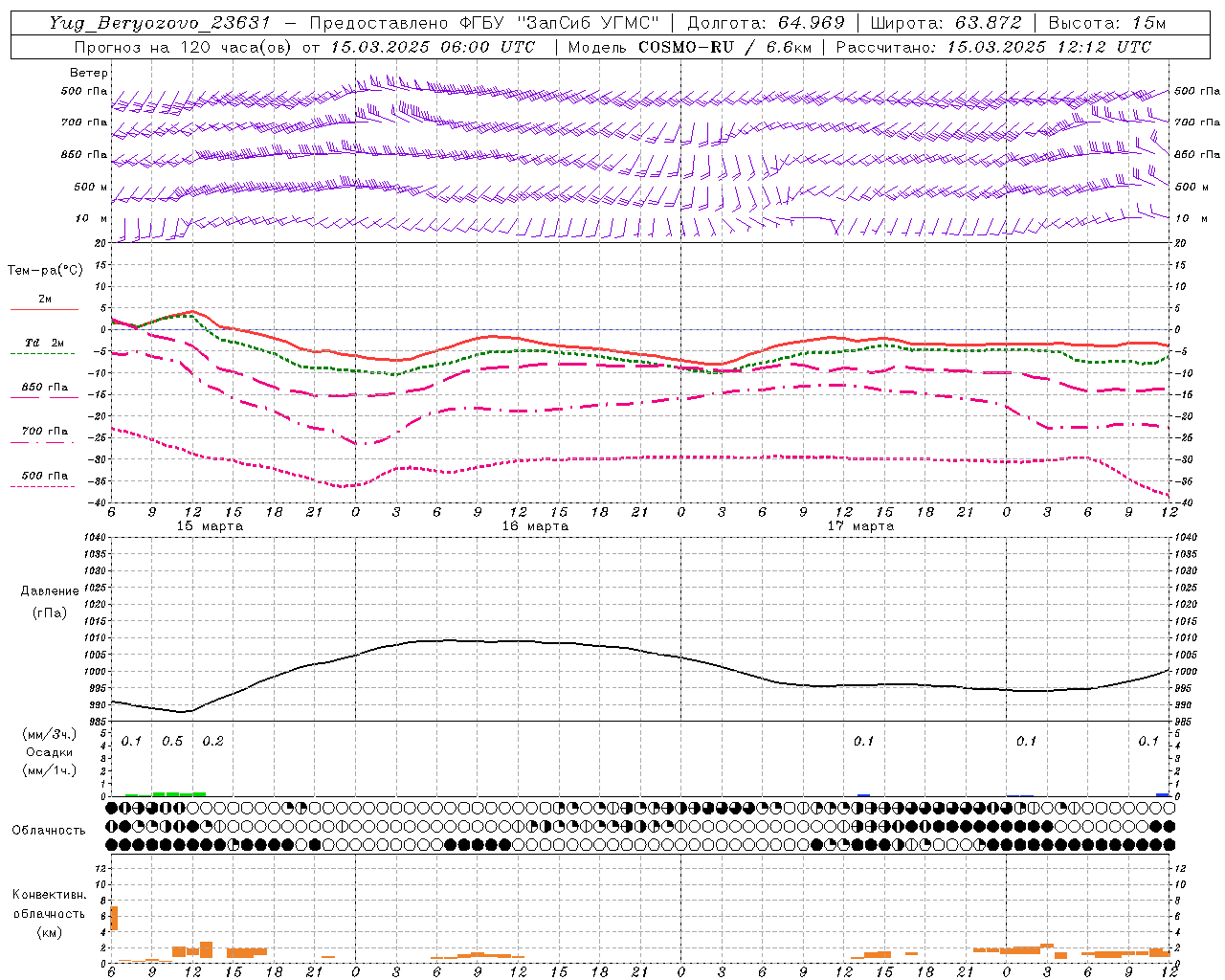Click the tall orange convective bar at hour 6
Viewport: 1225px width, 980px height.
click(x=114, y=918)
